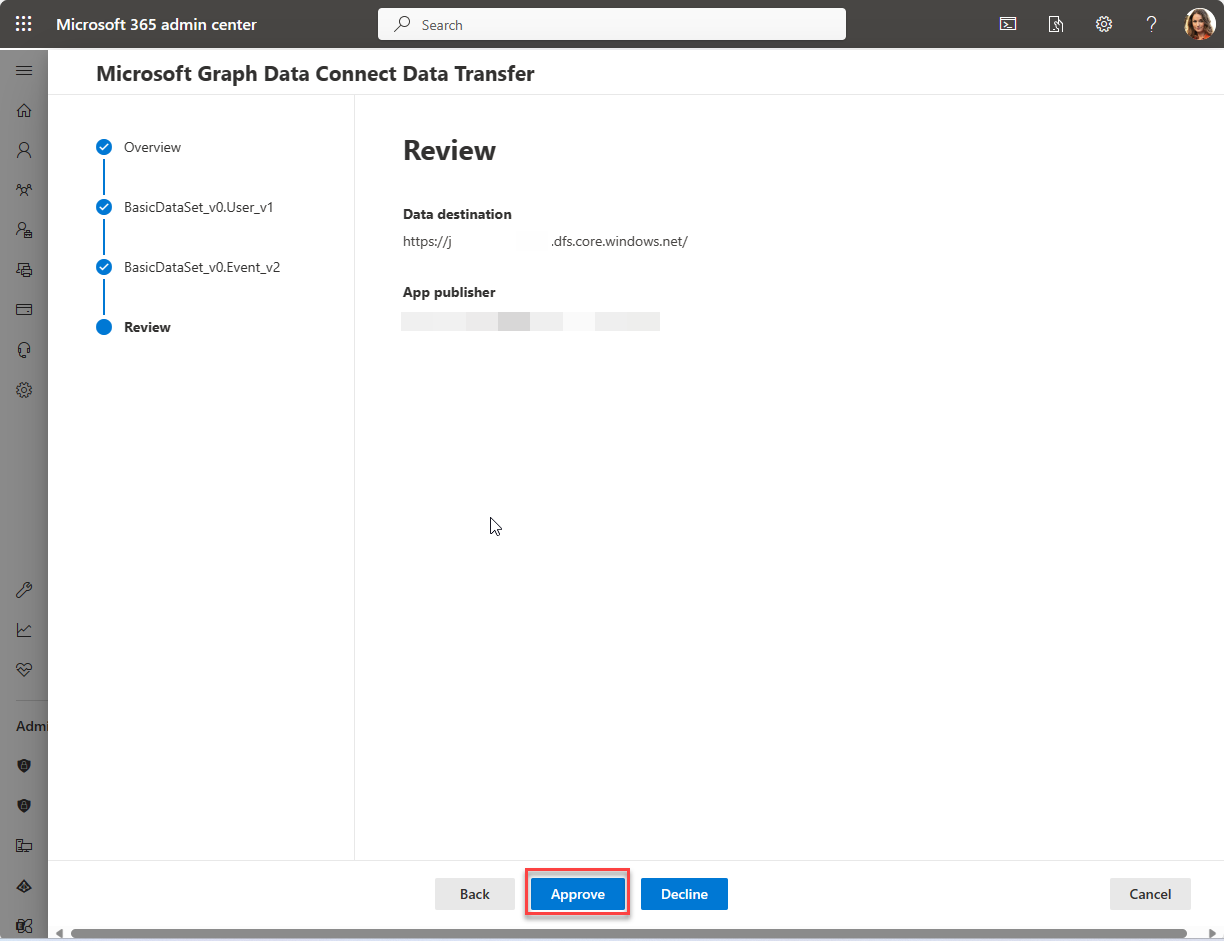Open Support via the headset icon
The width and height of the screenshot is (1224, 941).
coord(23,349)
